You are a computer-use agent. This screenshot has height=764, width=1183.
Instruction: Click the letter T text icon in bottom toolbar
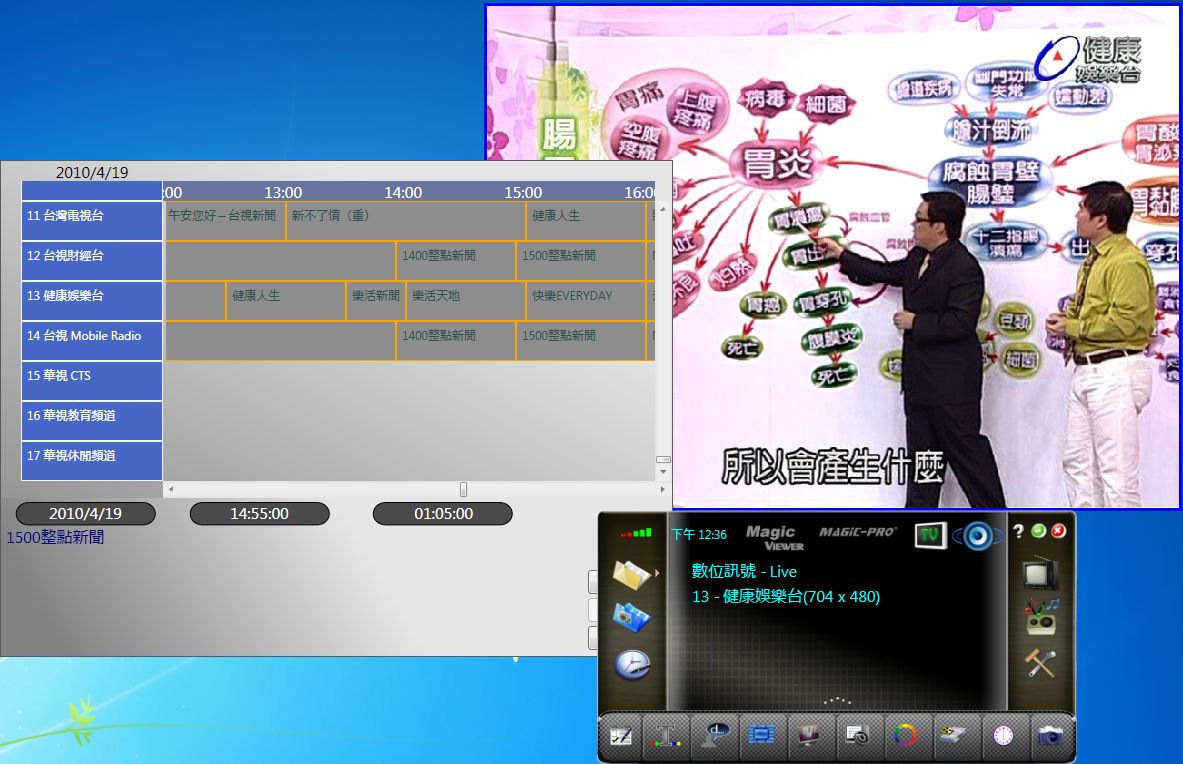(665, 735)
